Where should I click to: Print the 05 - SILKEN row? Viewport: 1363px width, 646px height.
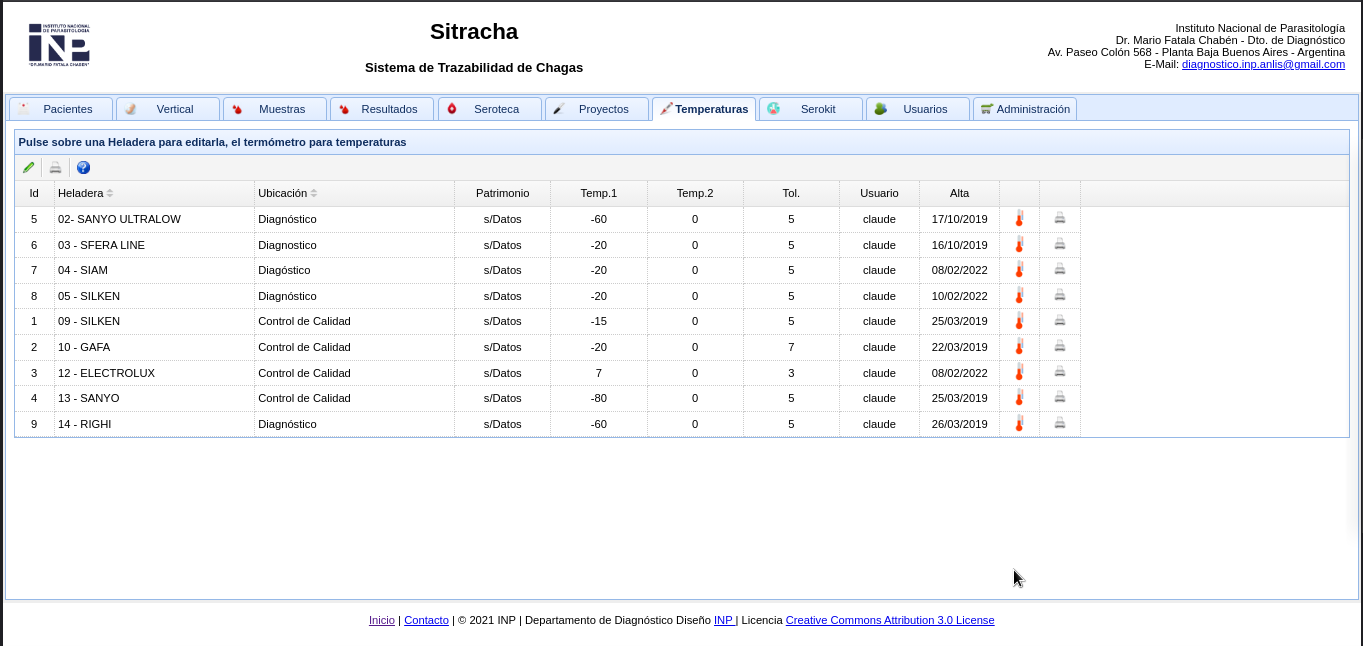(x=1060, y=296)
